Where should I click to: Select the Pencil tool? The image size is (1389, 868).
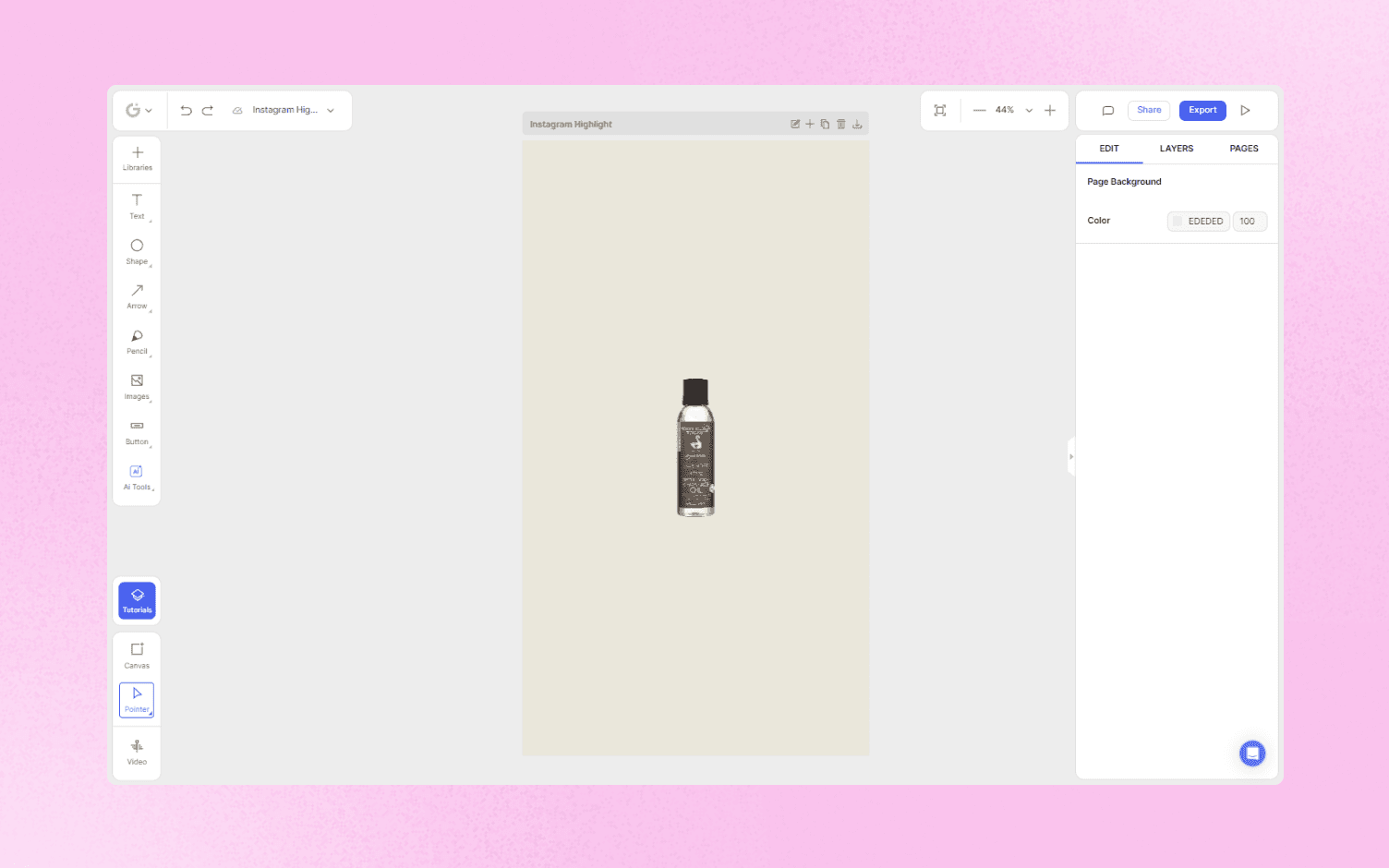coord(137,341)
